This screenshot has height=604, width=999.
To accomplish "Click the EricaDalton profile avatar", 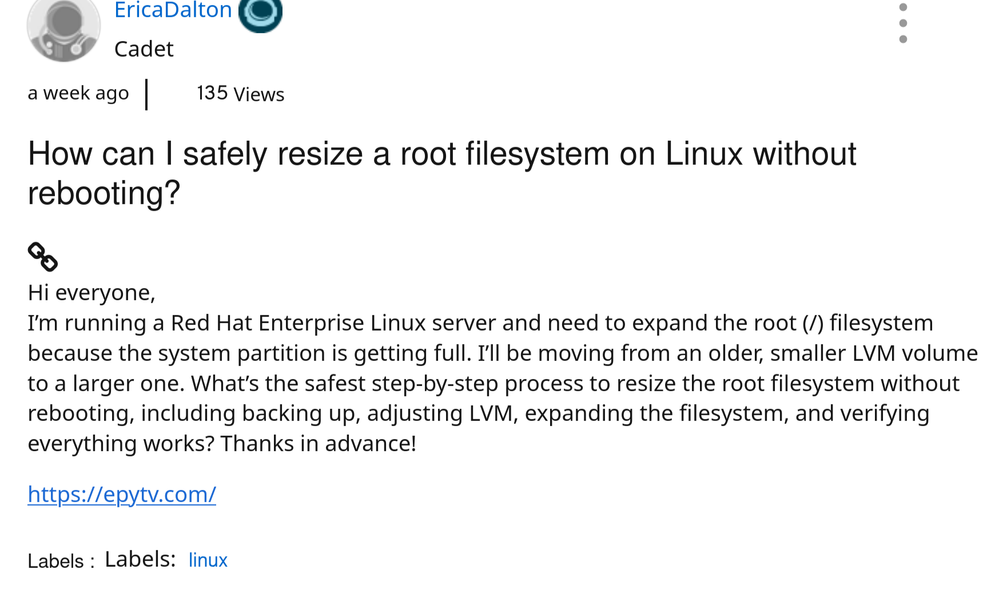I will tap(63, 26).
